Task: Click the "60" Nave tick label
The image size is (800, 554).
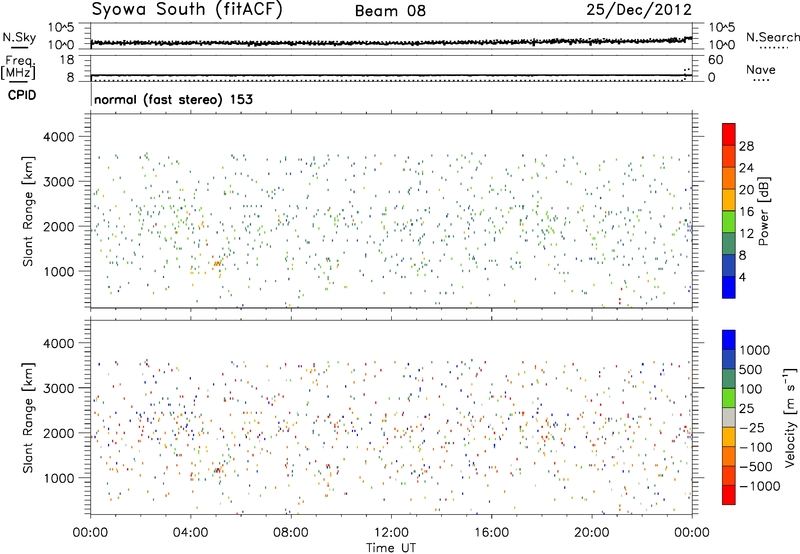Action: 715,60
